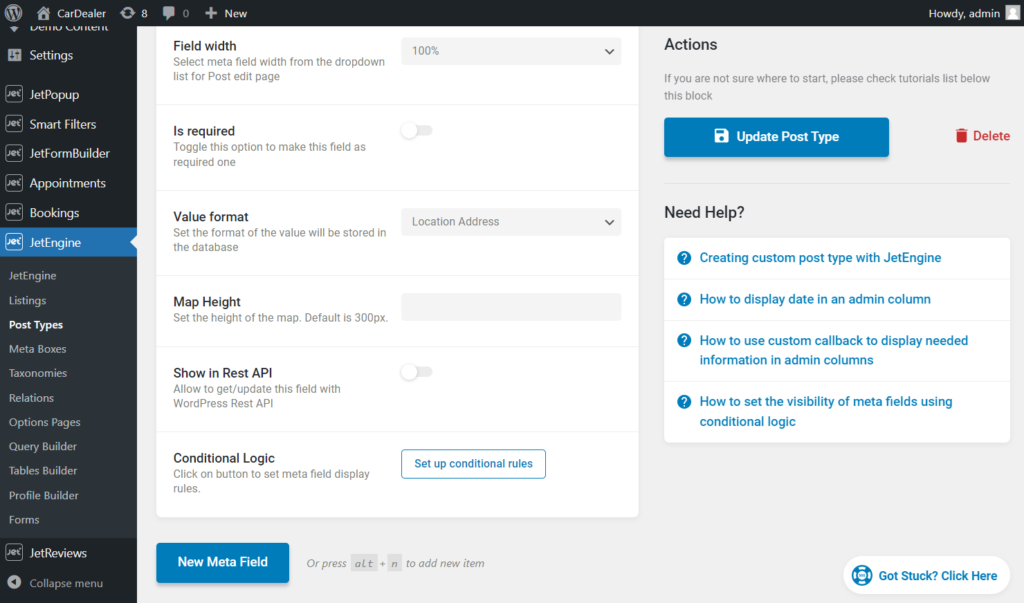Click question icon beside visibility of meta fields
The height and width of the screenshot is (603, 1024).
[x=684, y=402]
